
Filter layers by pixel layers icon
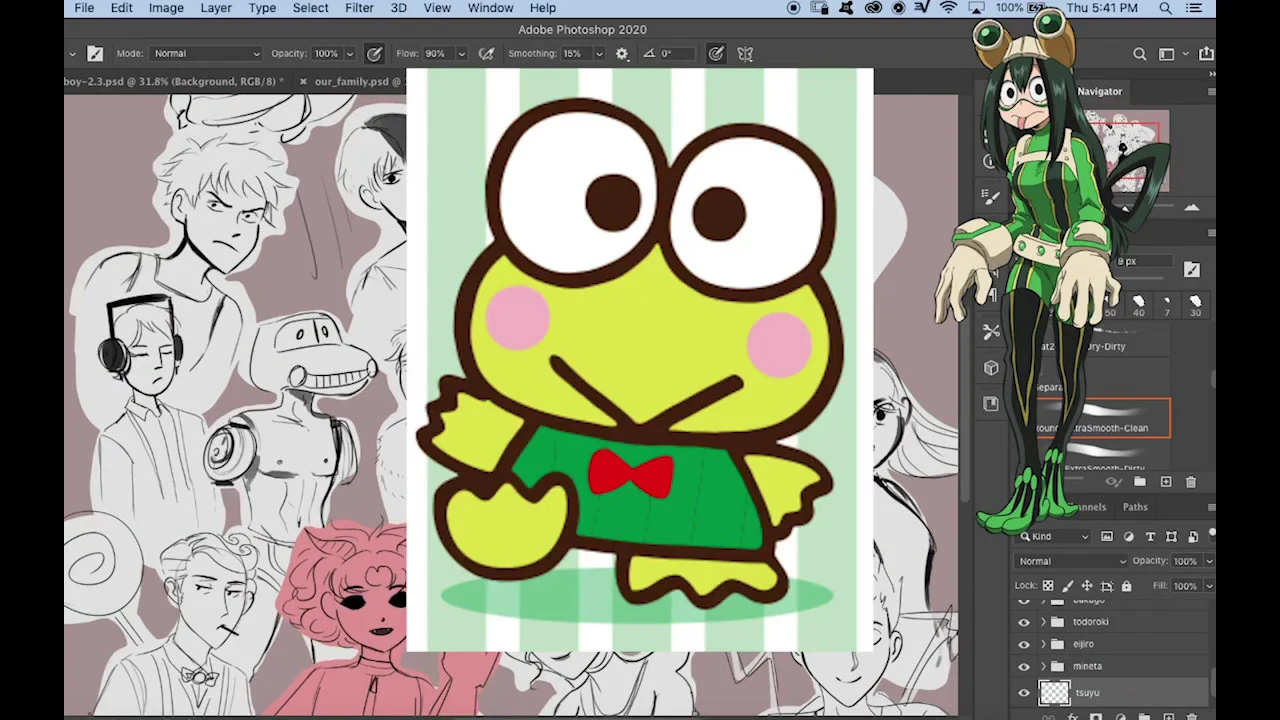click(x=1107, y=537)
